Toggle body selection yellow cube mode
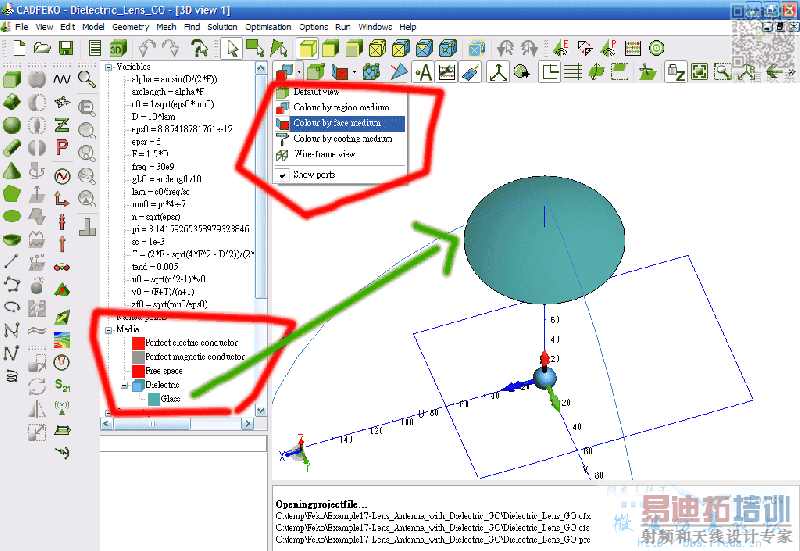 (307, 48)
